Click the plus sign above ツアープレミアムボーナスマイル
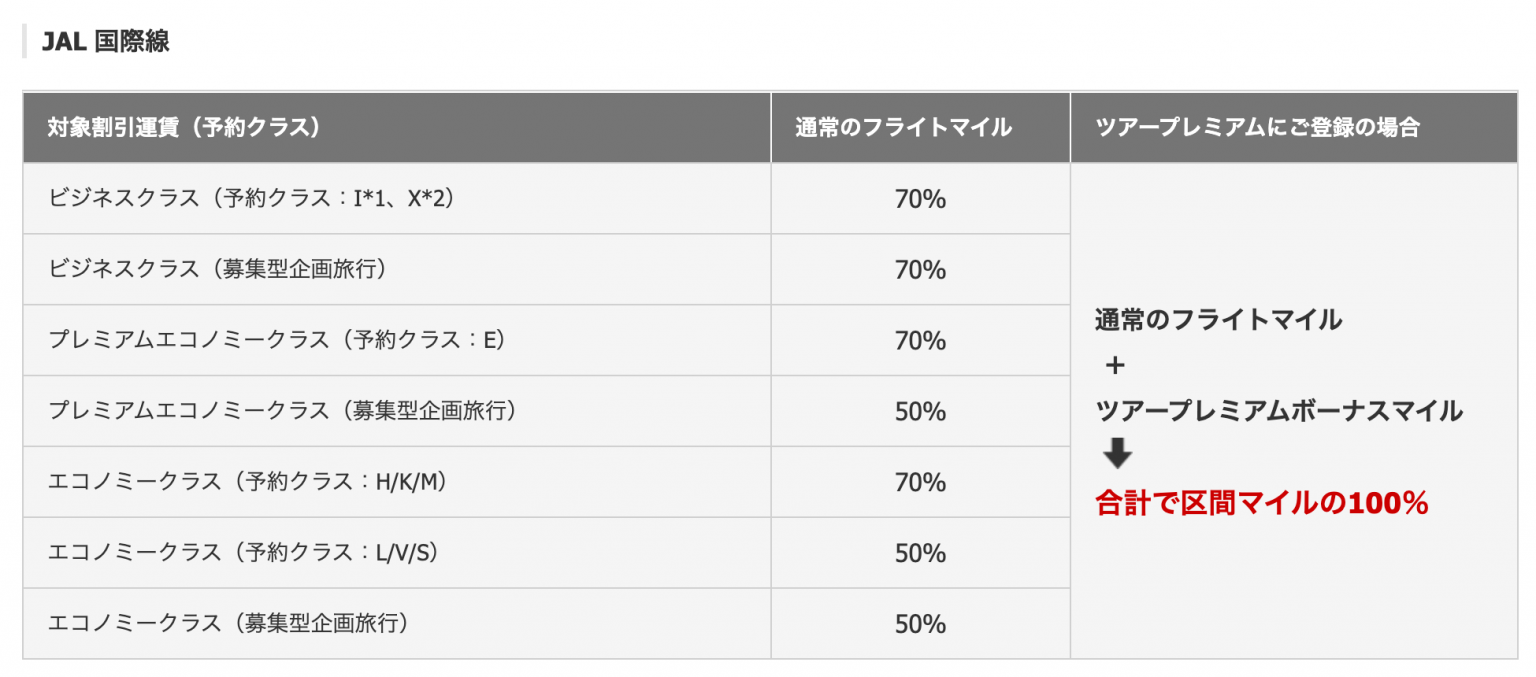The width and height of the screenshot is (1536, 677). (1115, 366)
